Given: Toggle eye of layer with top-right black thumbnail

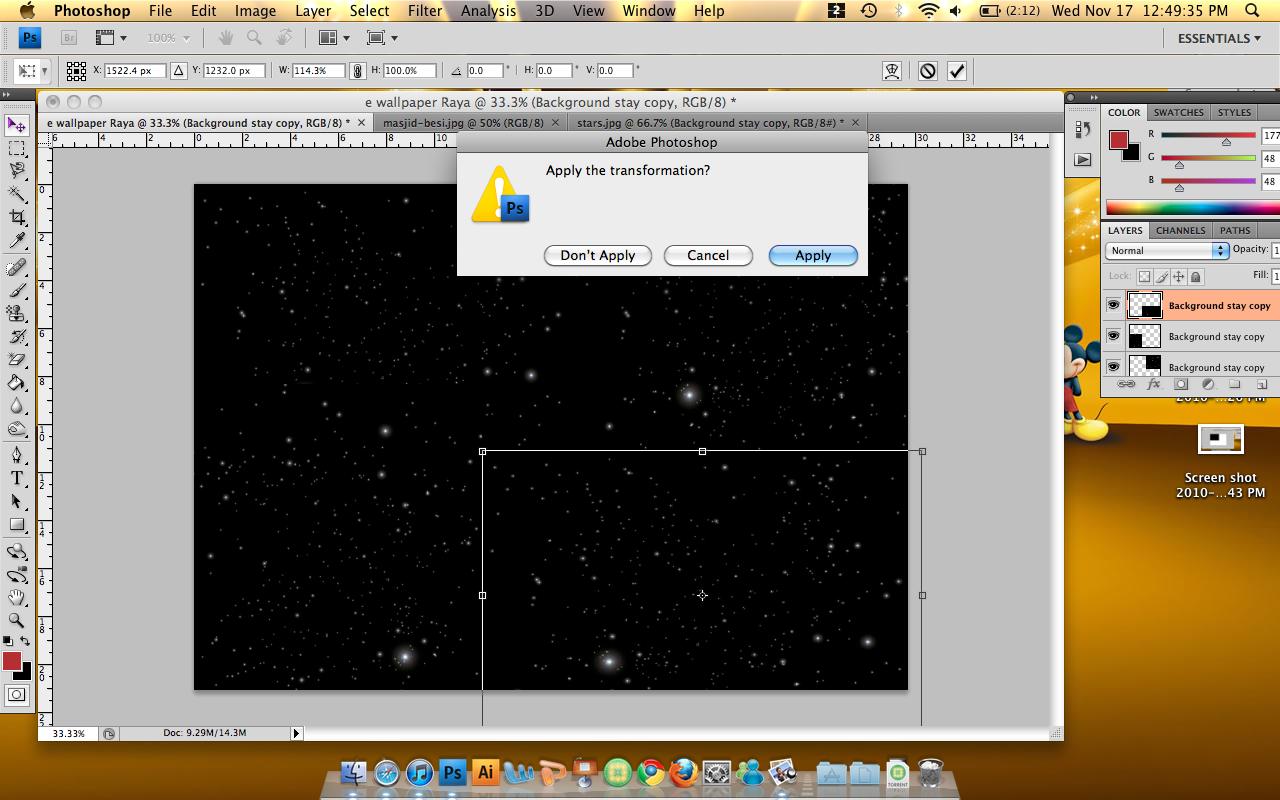Looking at the screenshot, I should pyautogui.click(x=1113, y=366).
